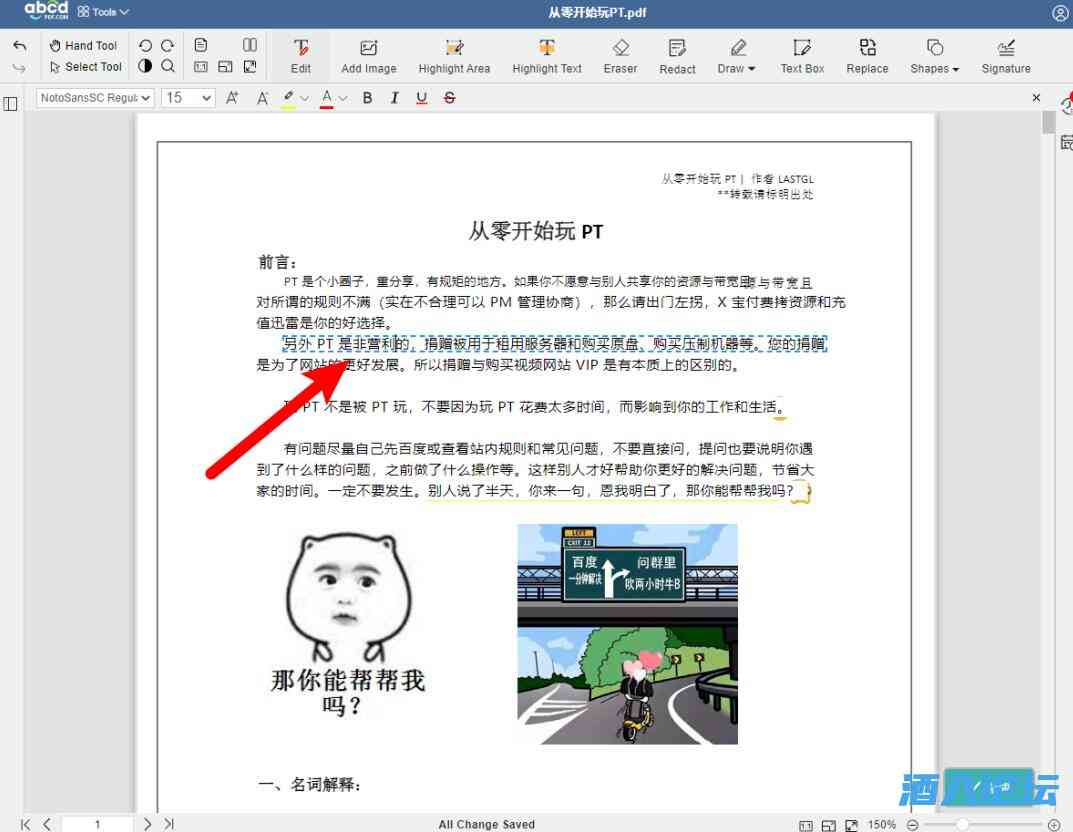Toggle italic text style
Image resolution: width=1073 pixels, height=832 pixels.
[x=394, y=98]
